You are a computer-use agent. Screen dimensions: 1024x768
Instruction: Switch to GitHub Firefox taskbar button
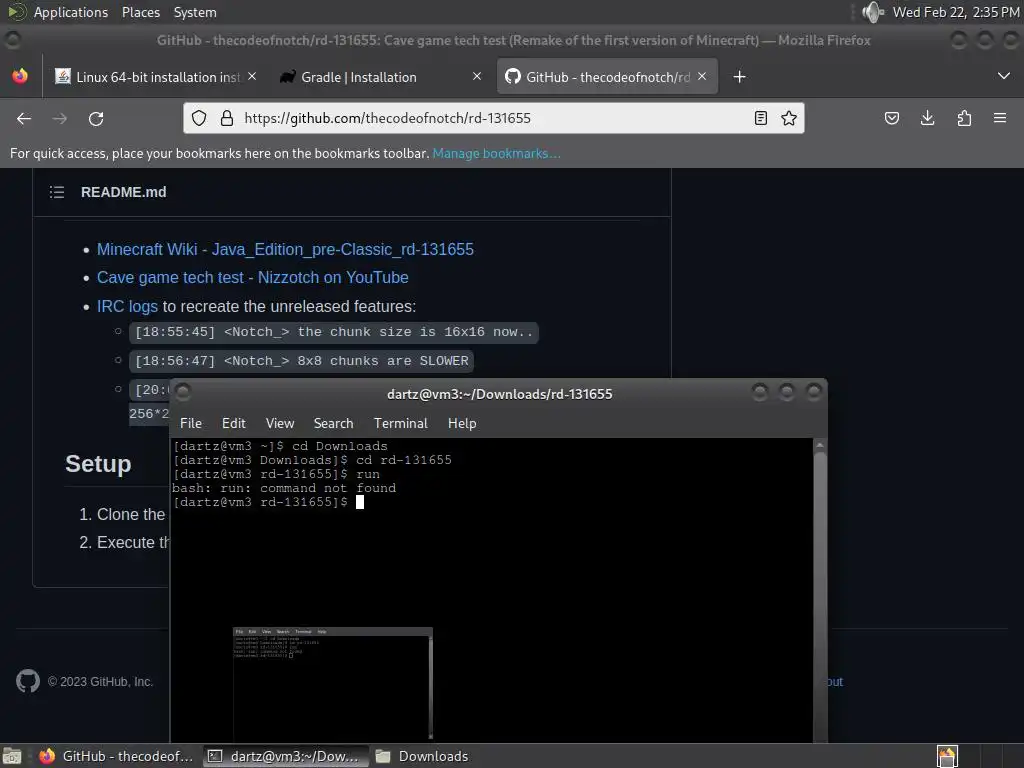116,756
